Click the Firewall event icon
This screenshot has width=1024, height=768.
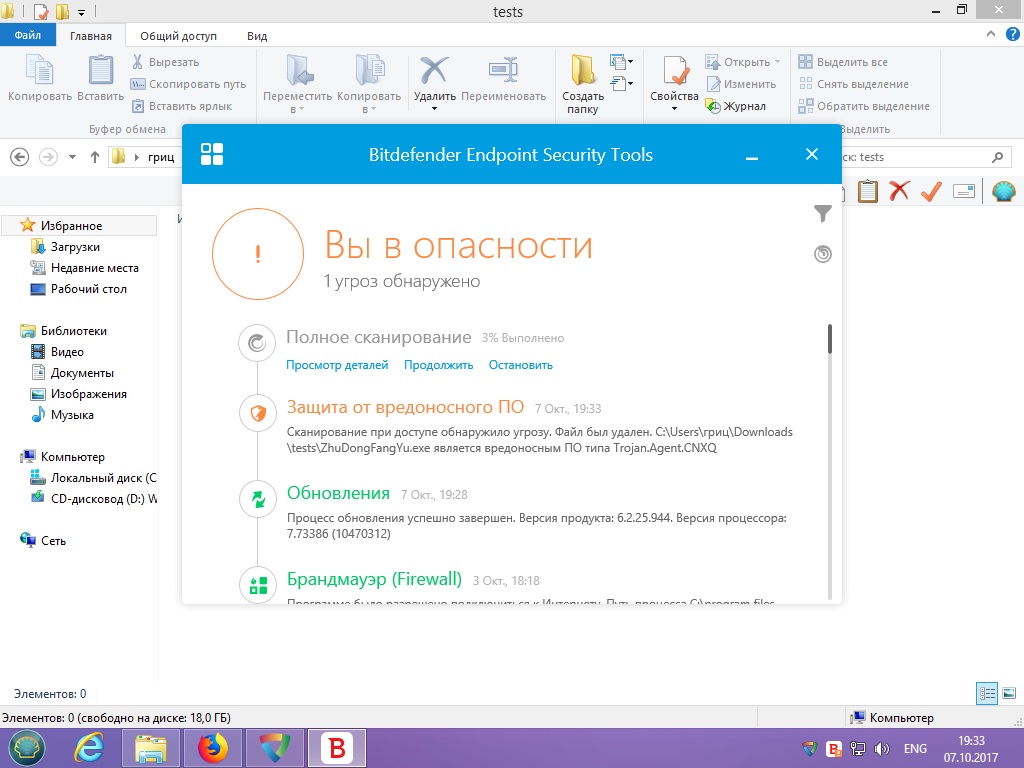(x=258, y=585)
